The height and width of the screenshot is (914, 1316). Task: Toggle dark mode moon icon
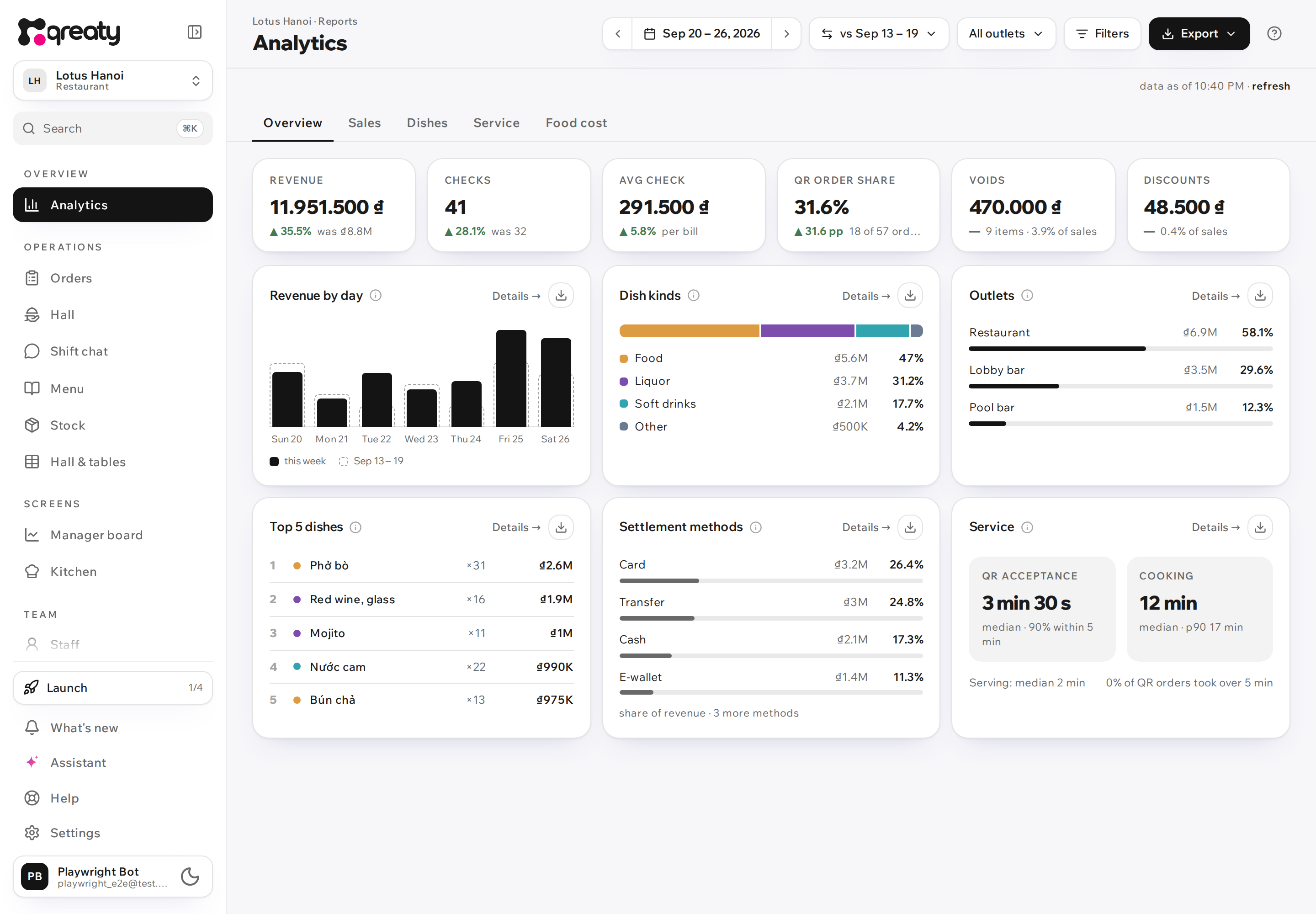pos(190,876)
